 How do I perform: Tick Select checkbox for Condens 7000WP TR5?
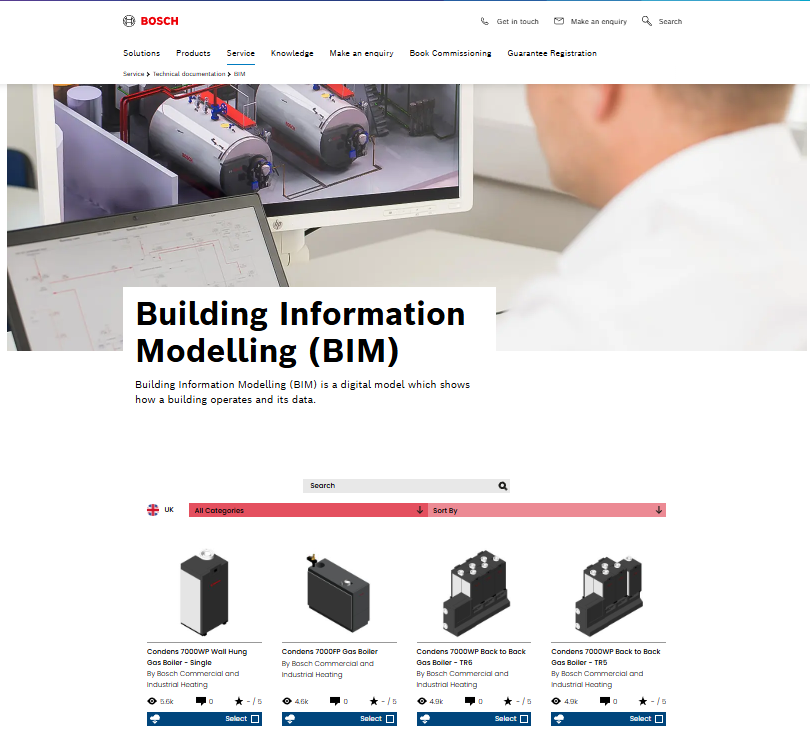[x=659, y=719]
